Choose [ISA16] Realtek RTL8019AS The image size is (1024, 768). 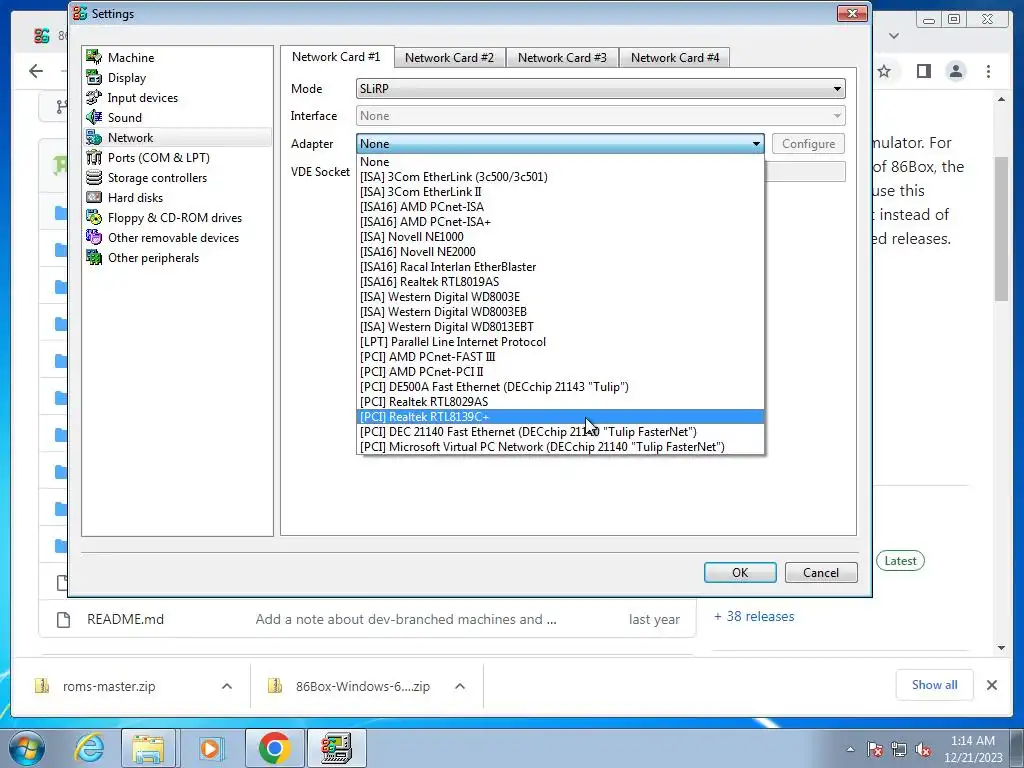(x=560, y=282)
